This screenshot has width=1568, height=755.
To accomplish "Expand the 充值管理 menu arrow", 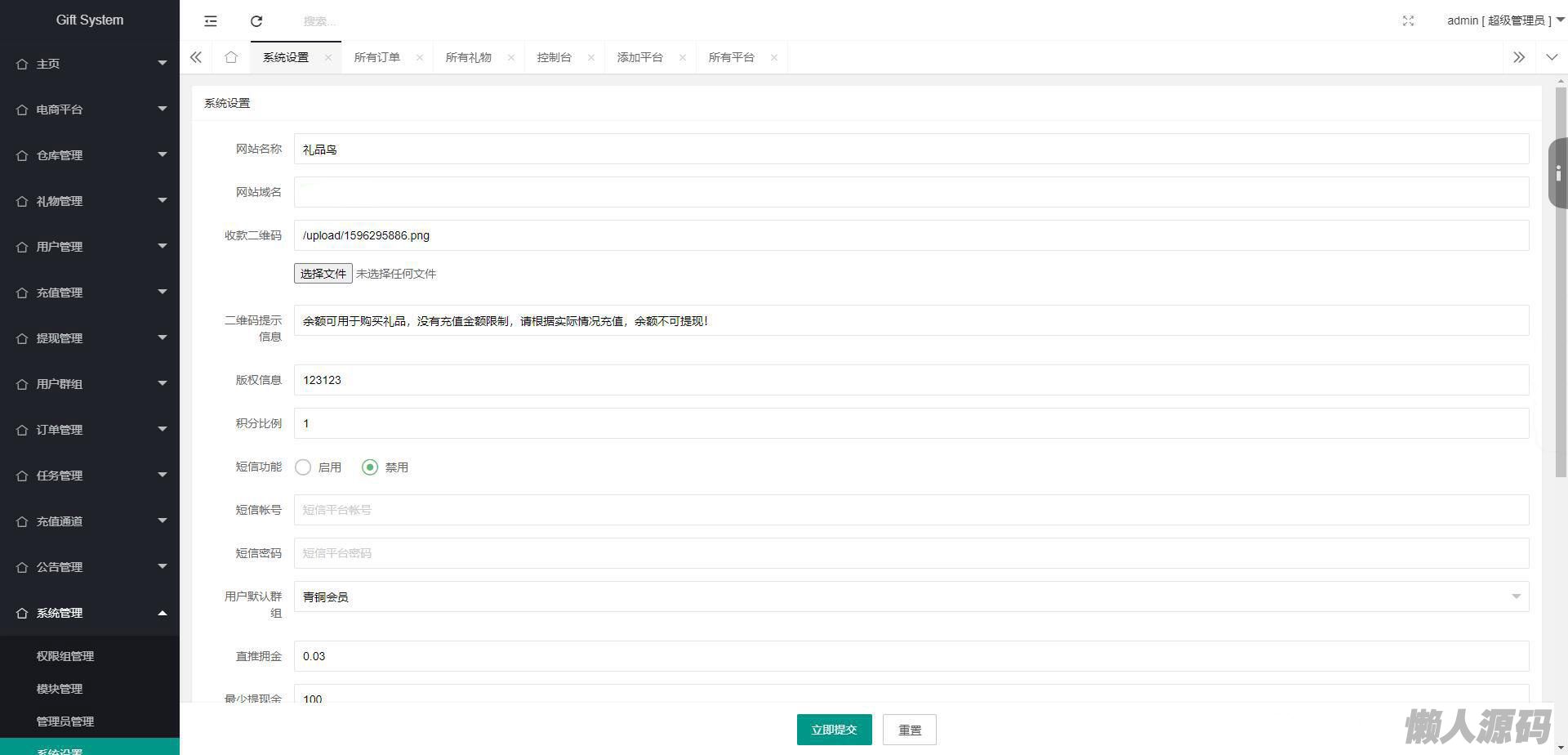I will (x=163, y=292).
